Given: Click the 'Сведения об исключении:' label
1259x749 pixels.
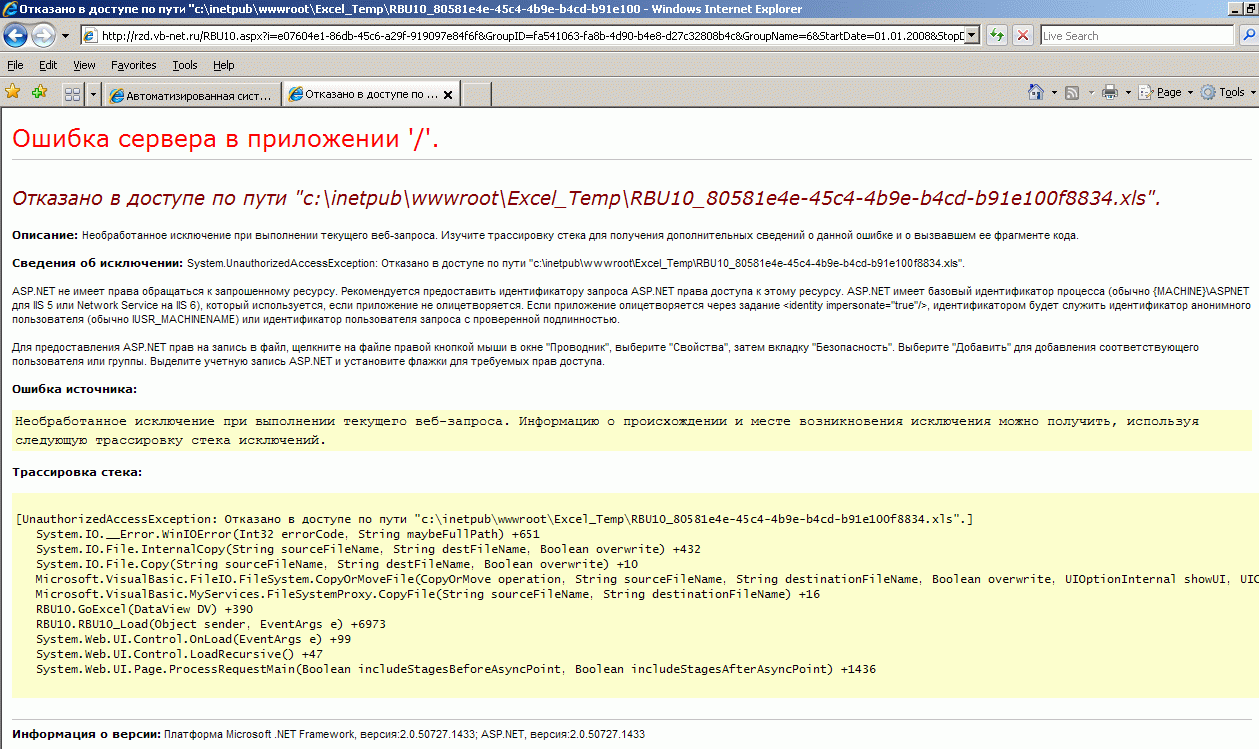Looking at the screenshot, I should (x=98, y=263).
